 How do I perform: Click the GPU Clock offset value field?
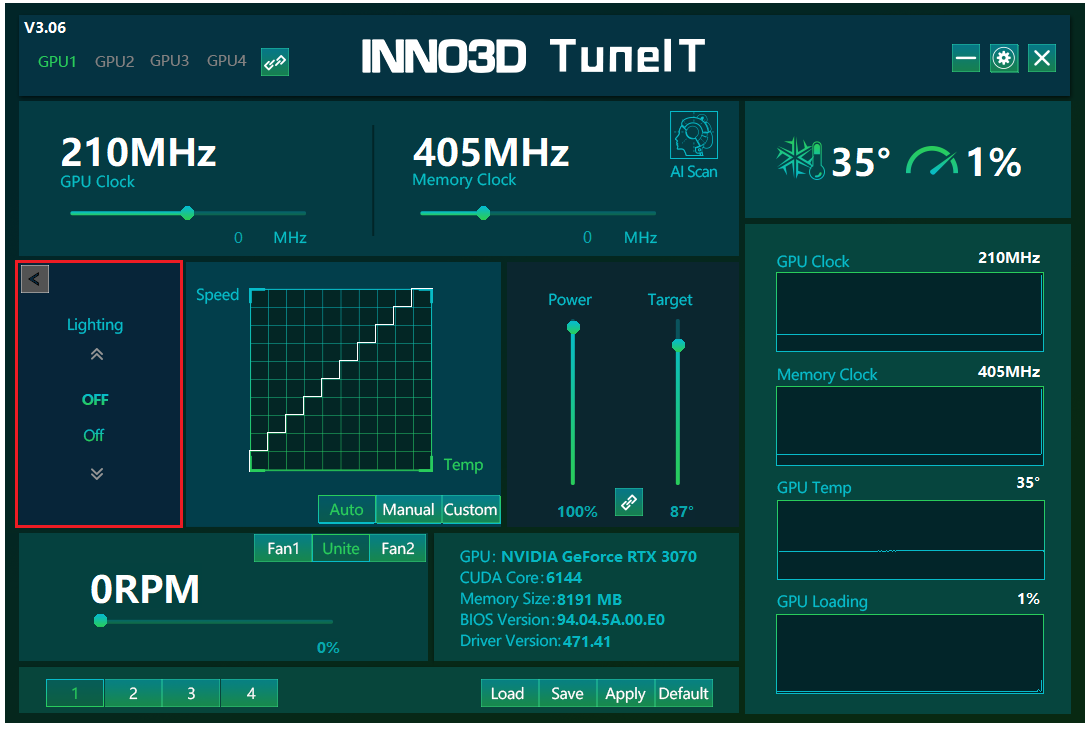click(x=238, y=237)
